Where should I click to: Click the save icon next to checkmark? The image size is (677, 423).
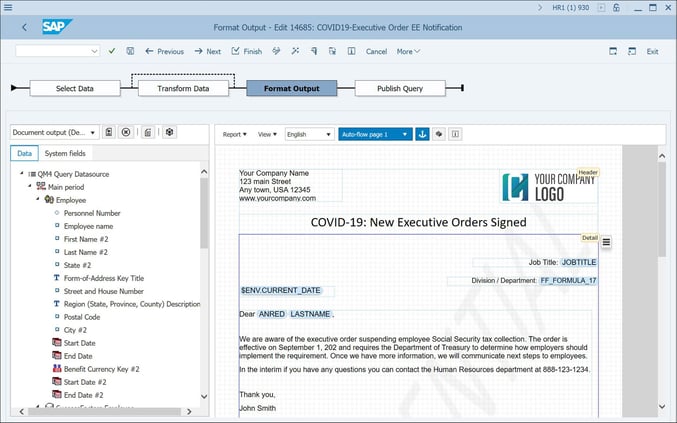click(130, 51)
